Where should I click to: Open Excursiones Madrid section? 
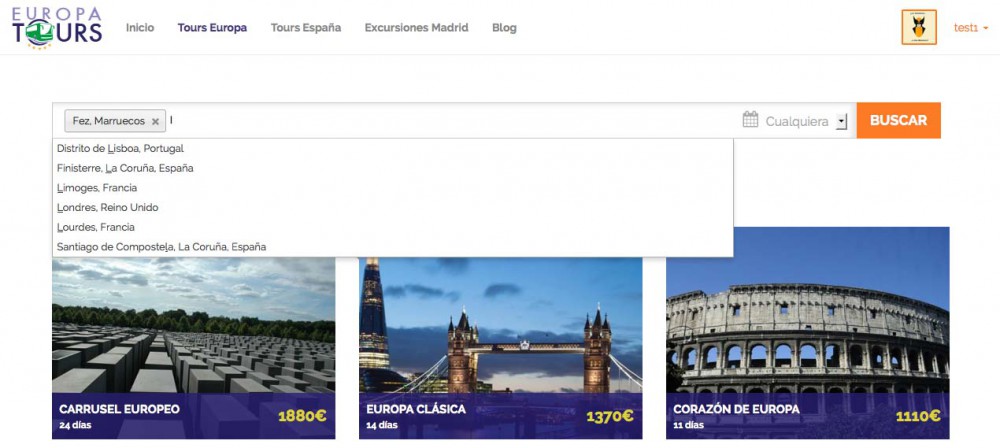click(x=416, y=28)
